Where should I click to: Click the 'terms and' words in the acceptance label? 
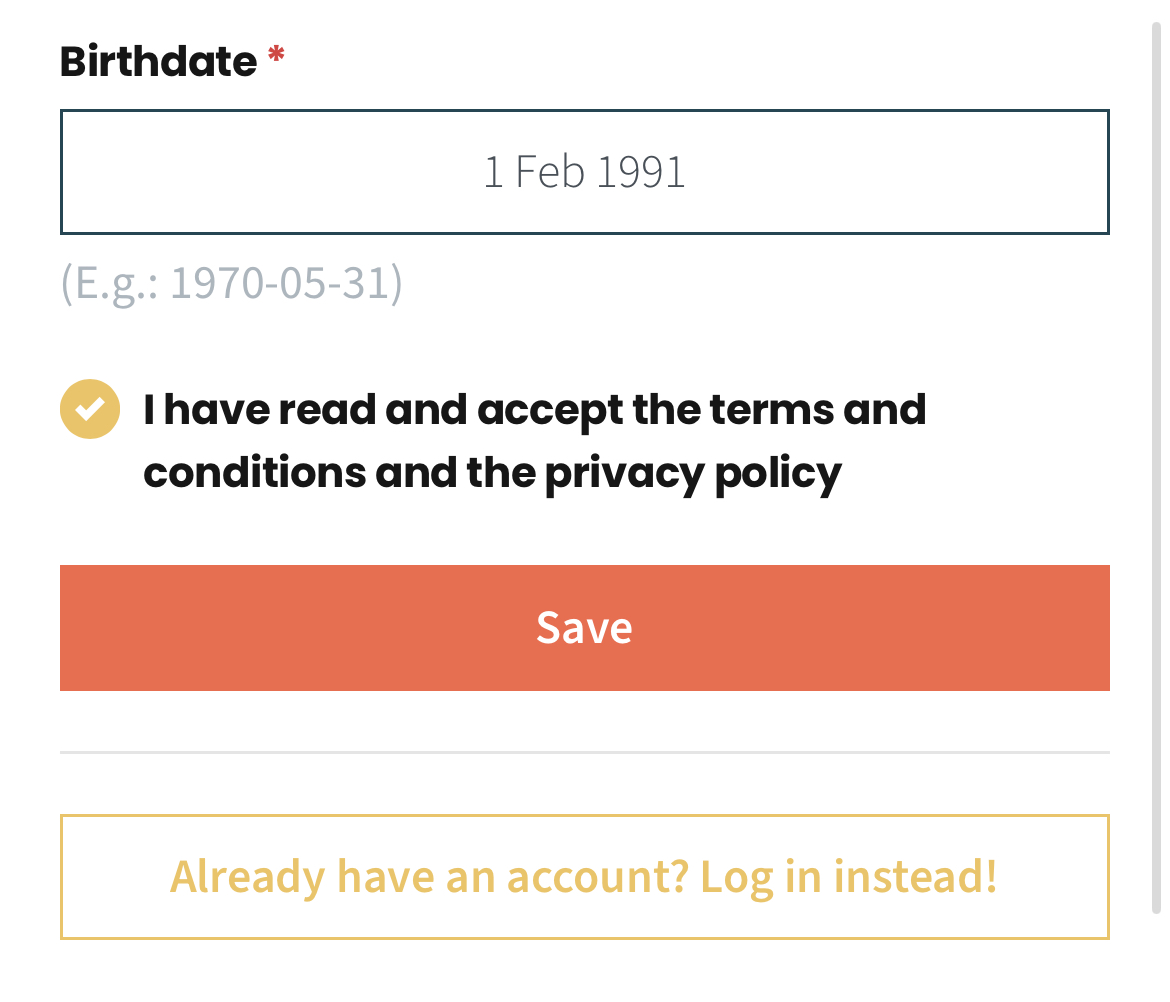click(x=818, y=410)
